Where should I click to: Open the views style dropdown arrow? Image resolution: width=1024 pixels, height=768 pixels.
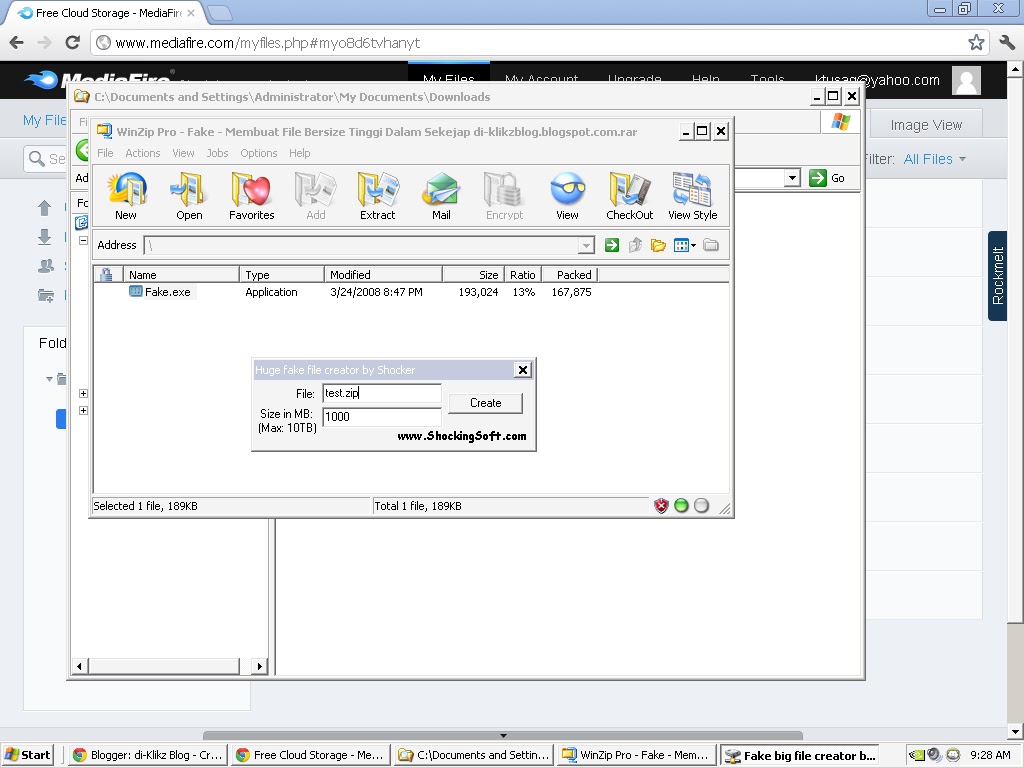pyautogui.click(x=693, y=245)
